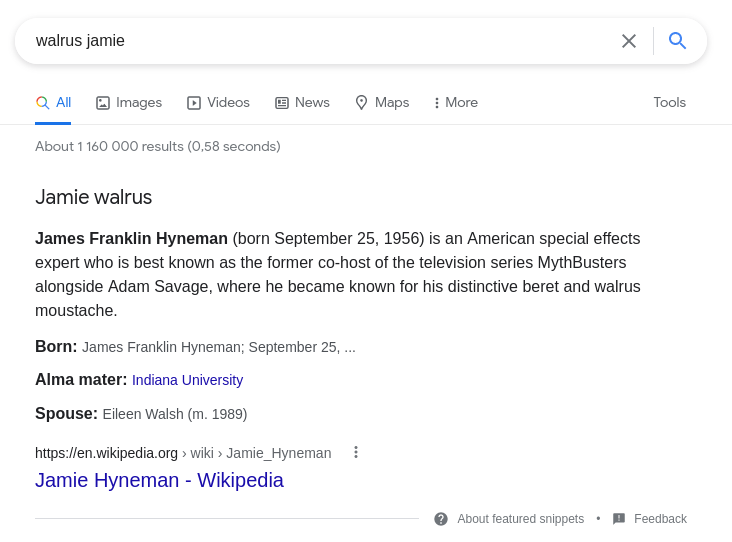Open the News tab
The image size is (732, 542).
302,103
